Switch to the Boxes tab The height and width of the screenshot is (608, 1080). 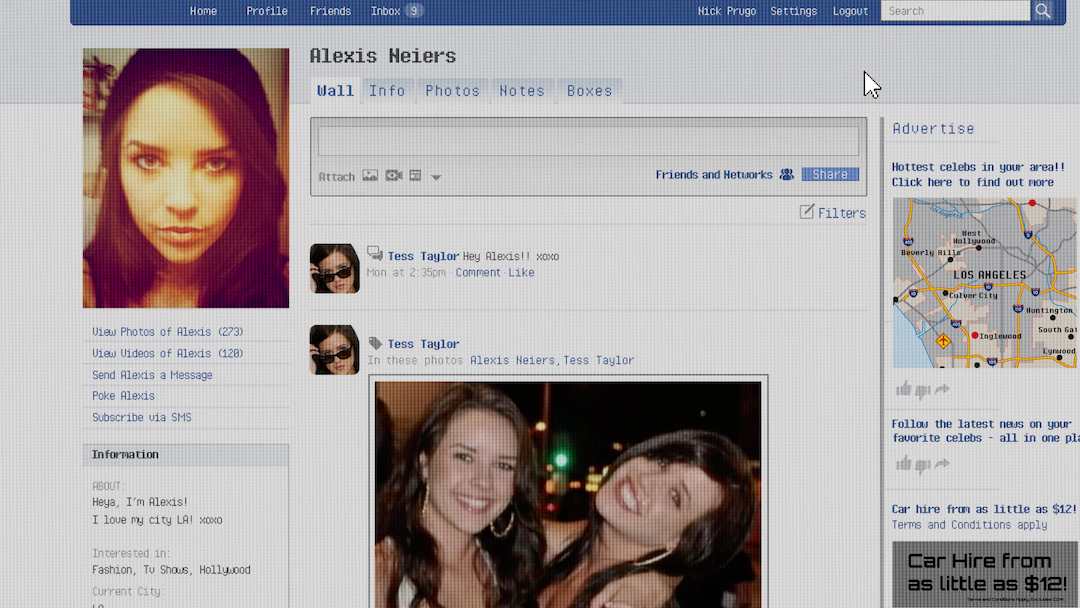coord(589,90)
